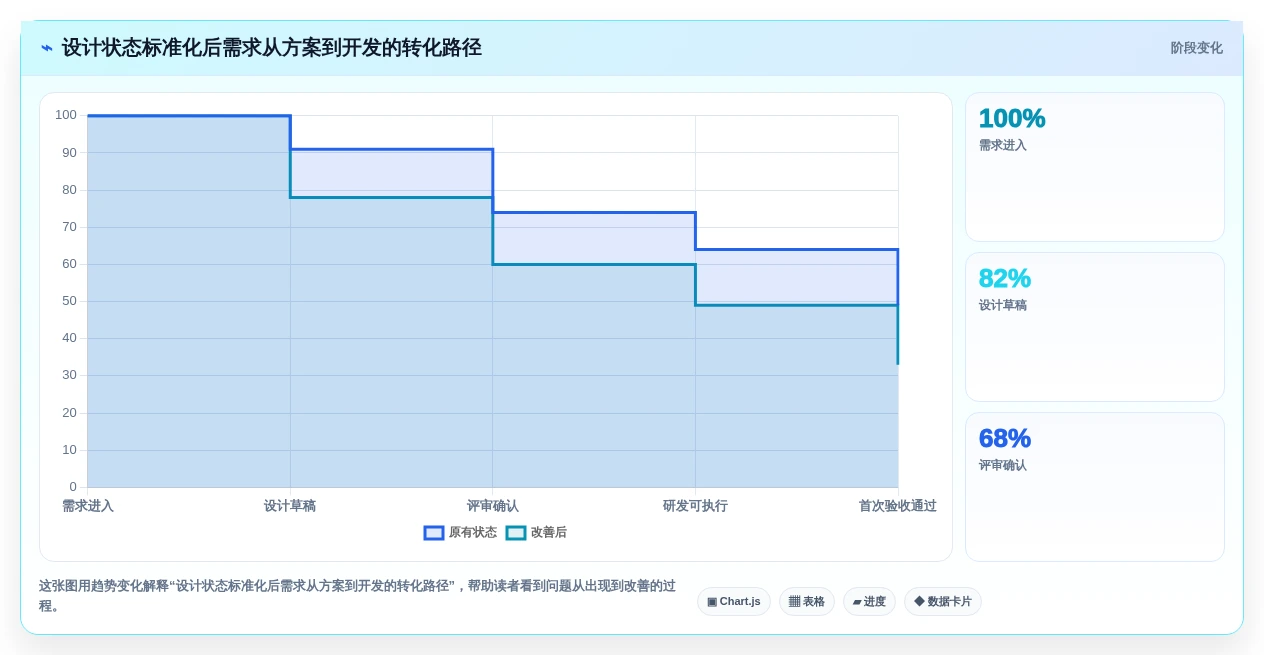Click the 需求进入 x-axis label
Screen dimensions: 1264x655
click(88, 506)
